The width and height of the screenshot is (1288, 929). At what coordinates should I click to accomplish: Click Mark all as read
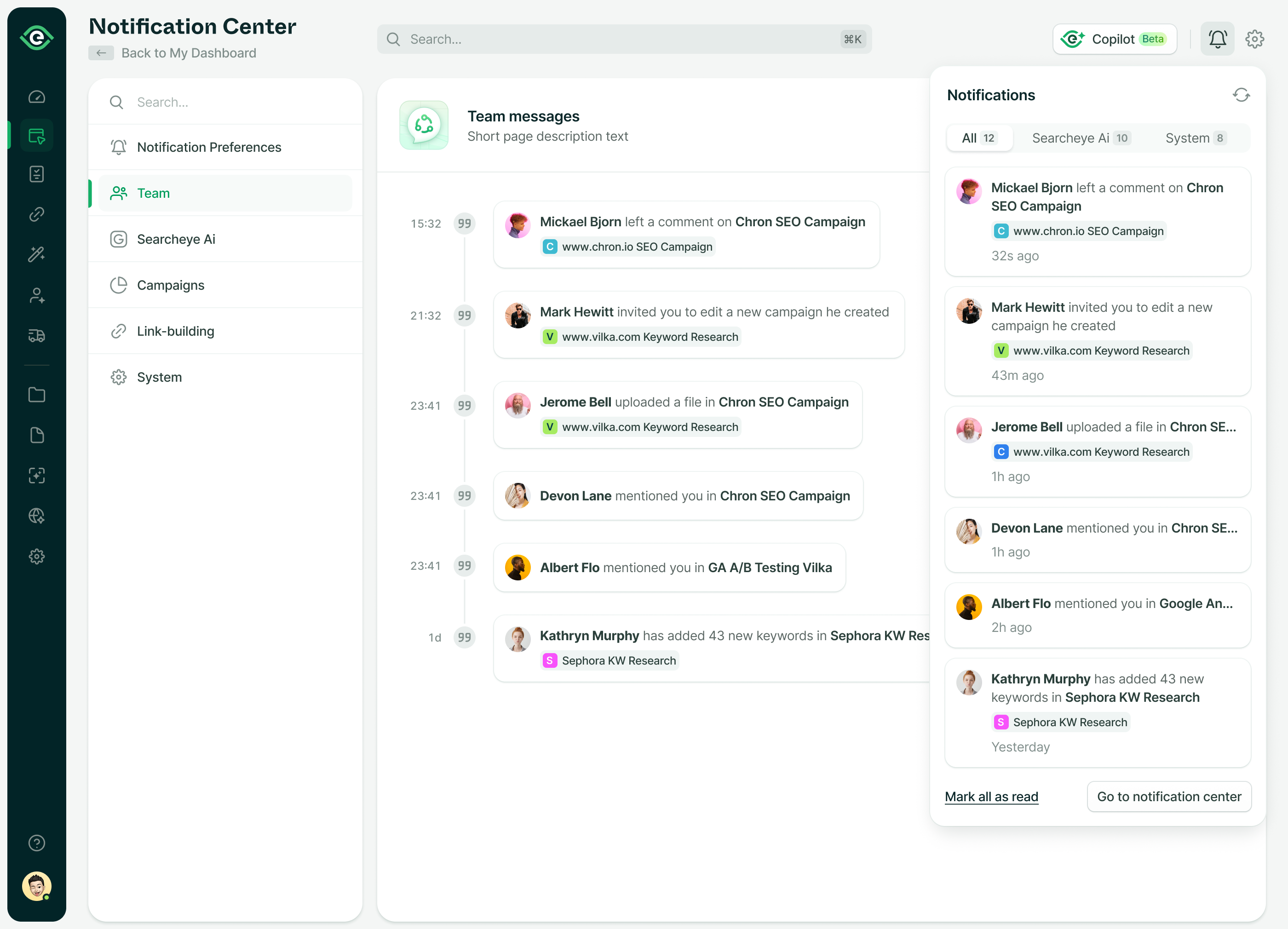pyautogui.click(x=991, y=796)
